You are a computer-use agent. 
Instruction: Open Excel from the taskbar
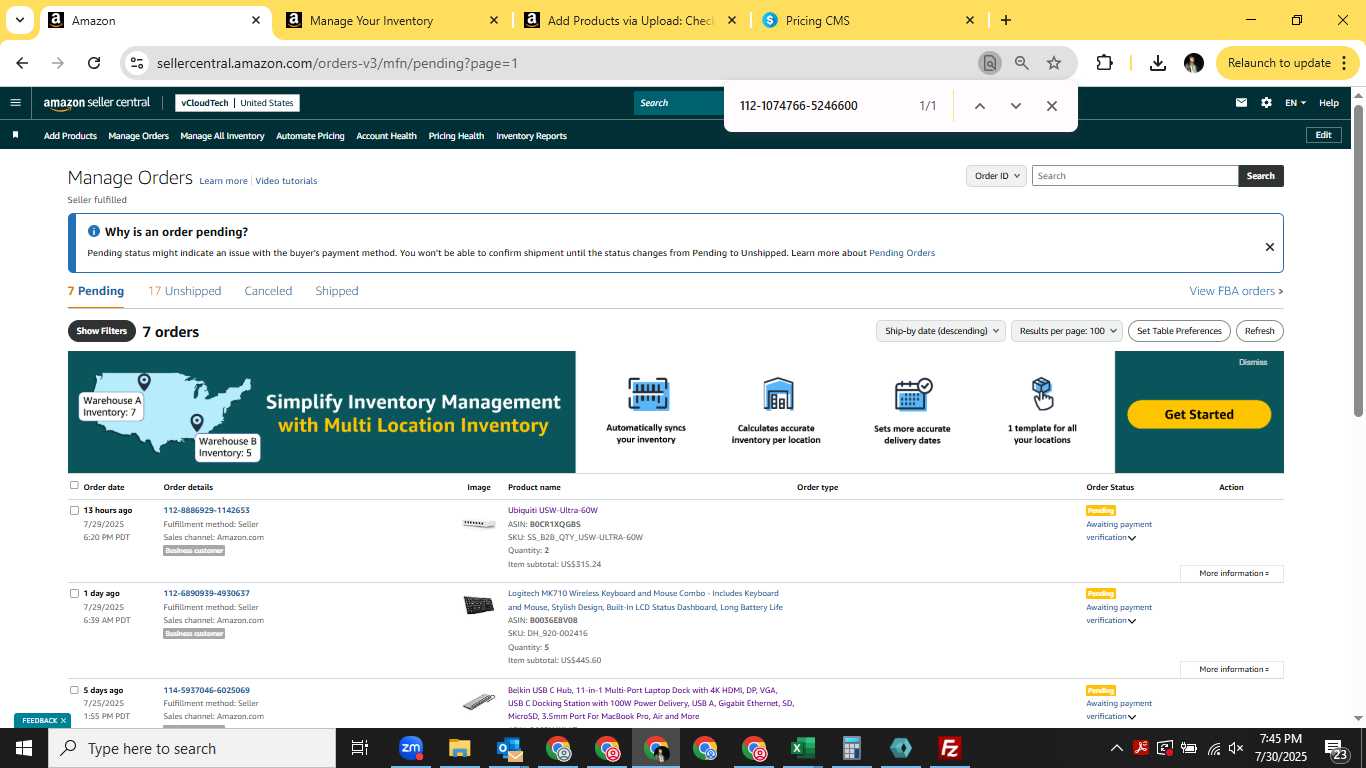tap(803, 748)
